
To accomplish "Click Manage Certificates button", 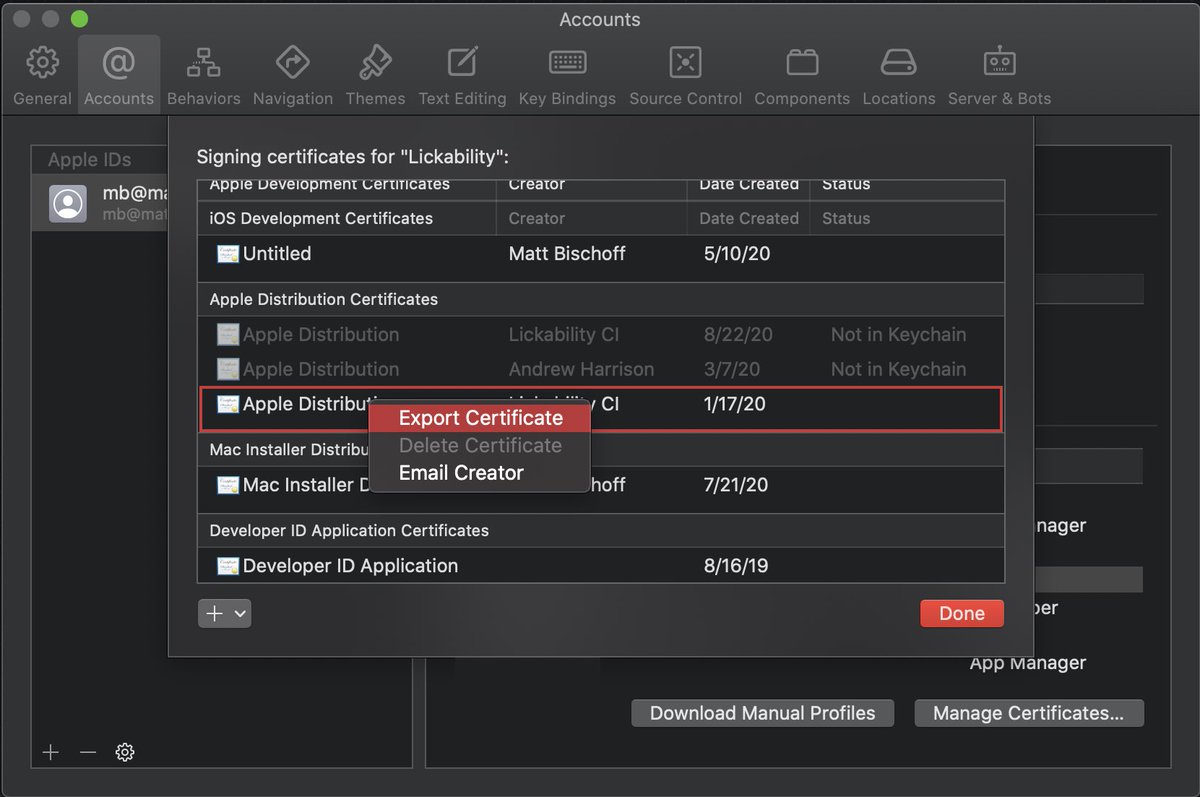I will point(1029,713).
